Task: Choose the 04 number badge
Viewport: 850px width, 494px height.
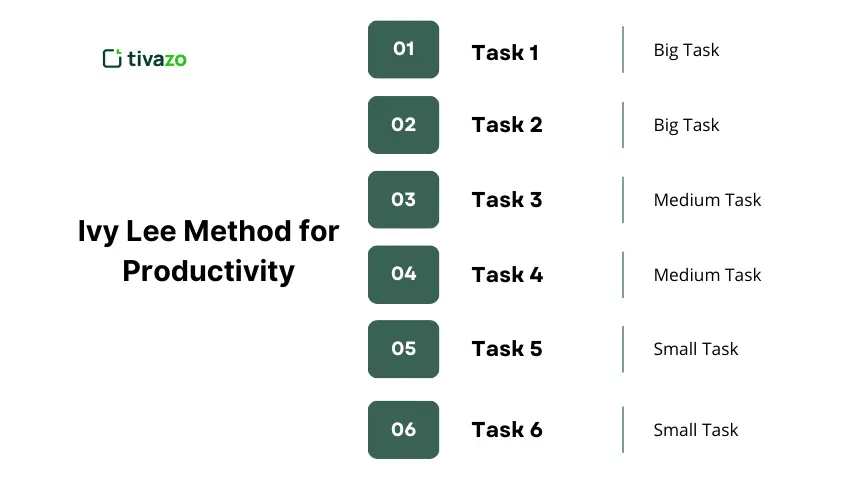Action: 403,274
